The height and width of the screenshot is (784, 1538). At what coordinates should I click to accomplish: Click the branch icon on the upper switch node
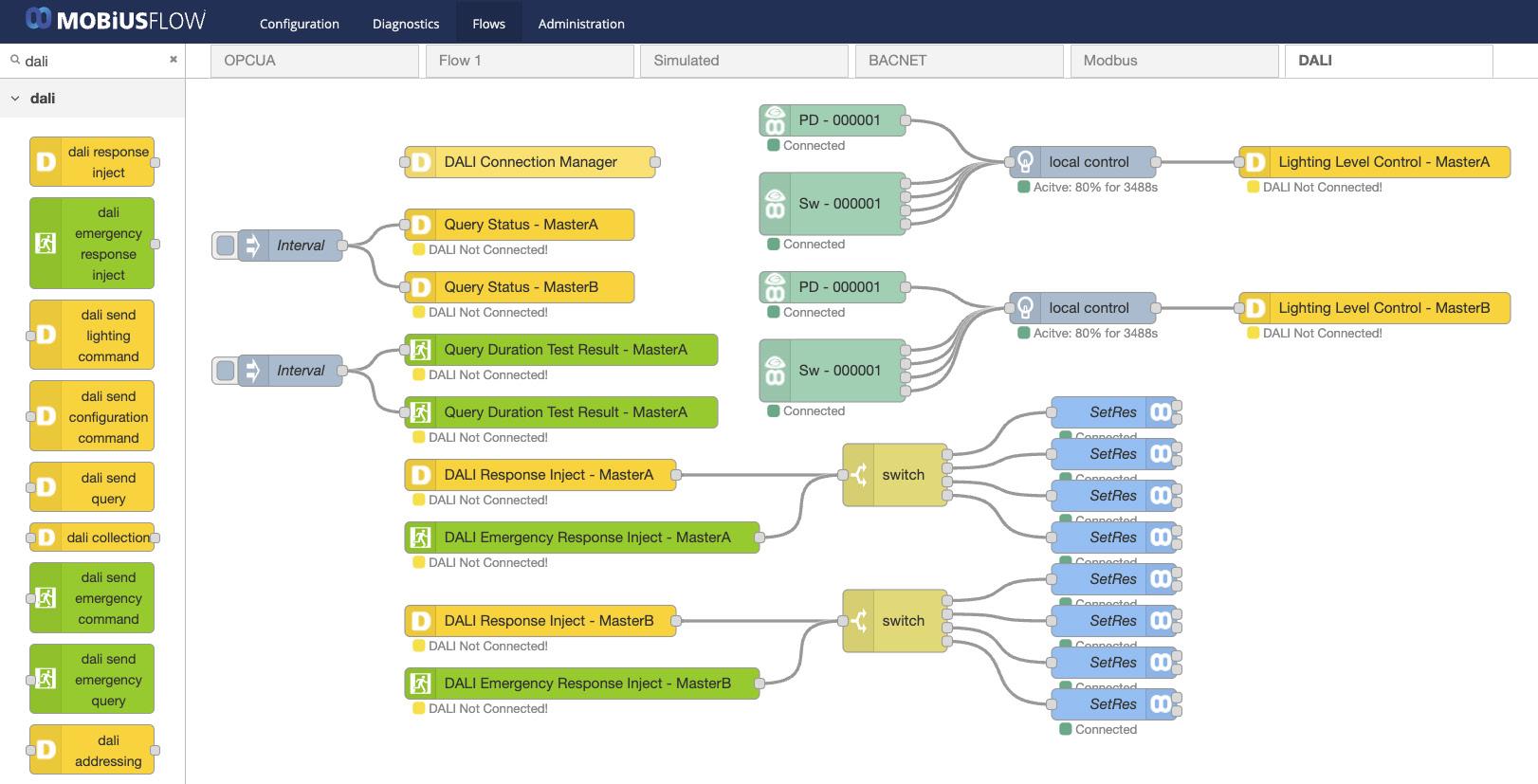859,475
